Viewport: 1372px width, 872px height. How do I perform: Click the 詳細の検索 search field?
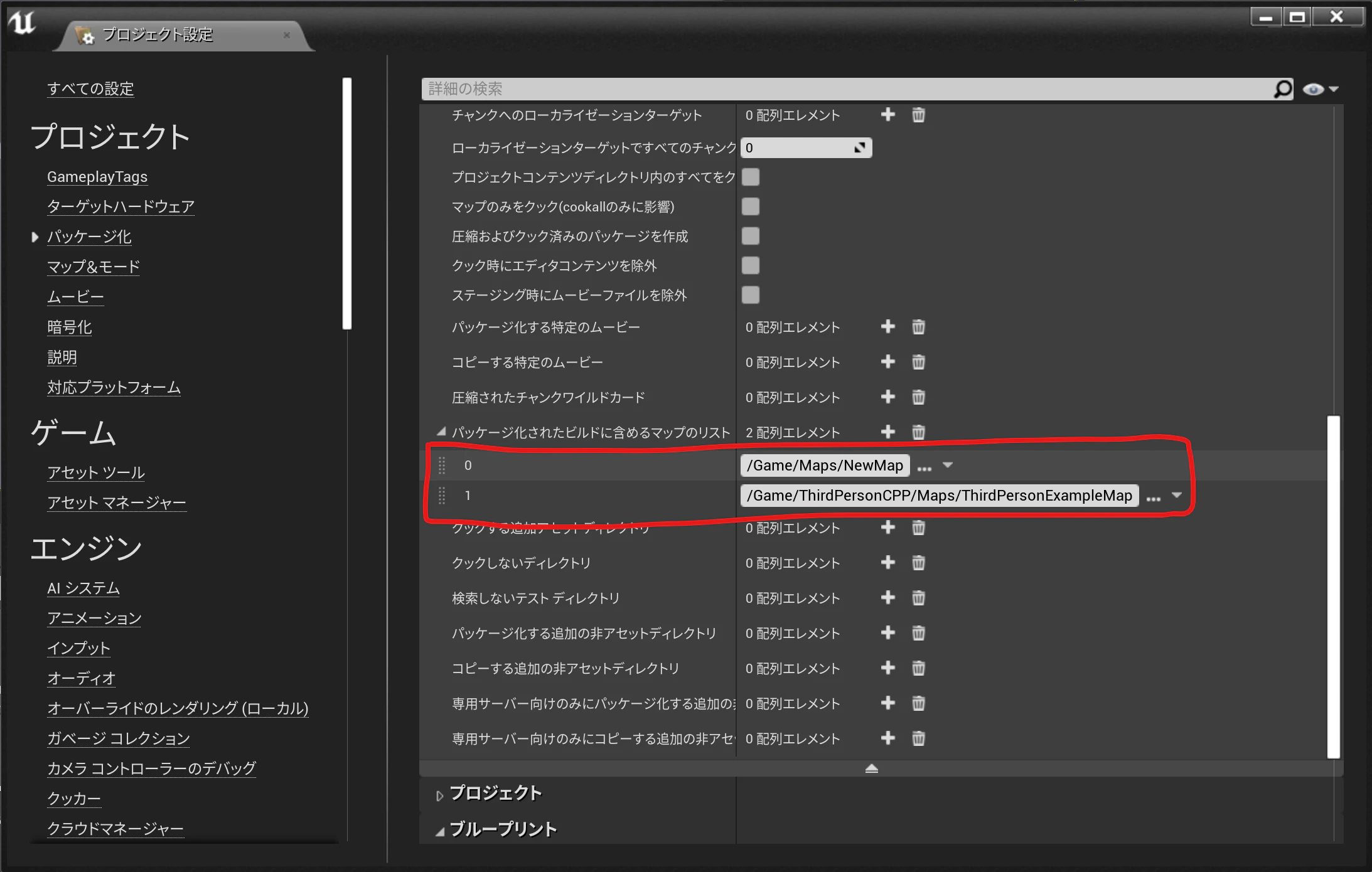[847, 89]
